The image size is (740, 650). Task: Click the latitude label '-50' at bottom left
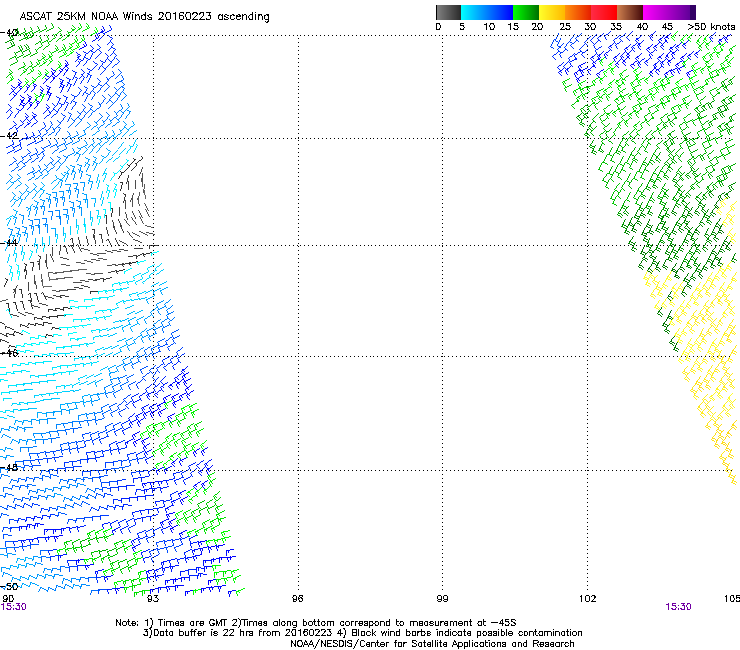coord(9,586)
